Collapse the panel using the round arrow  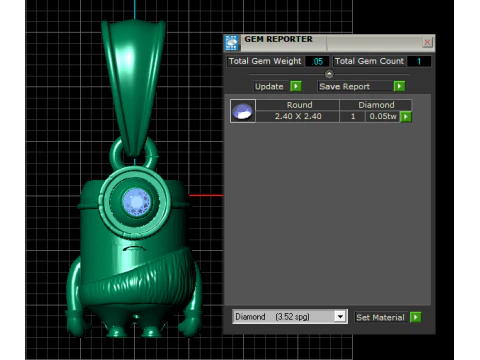click(329, 74)
